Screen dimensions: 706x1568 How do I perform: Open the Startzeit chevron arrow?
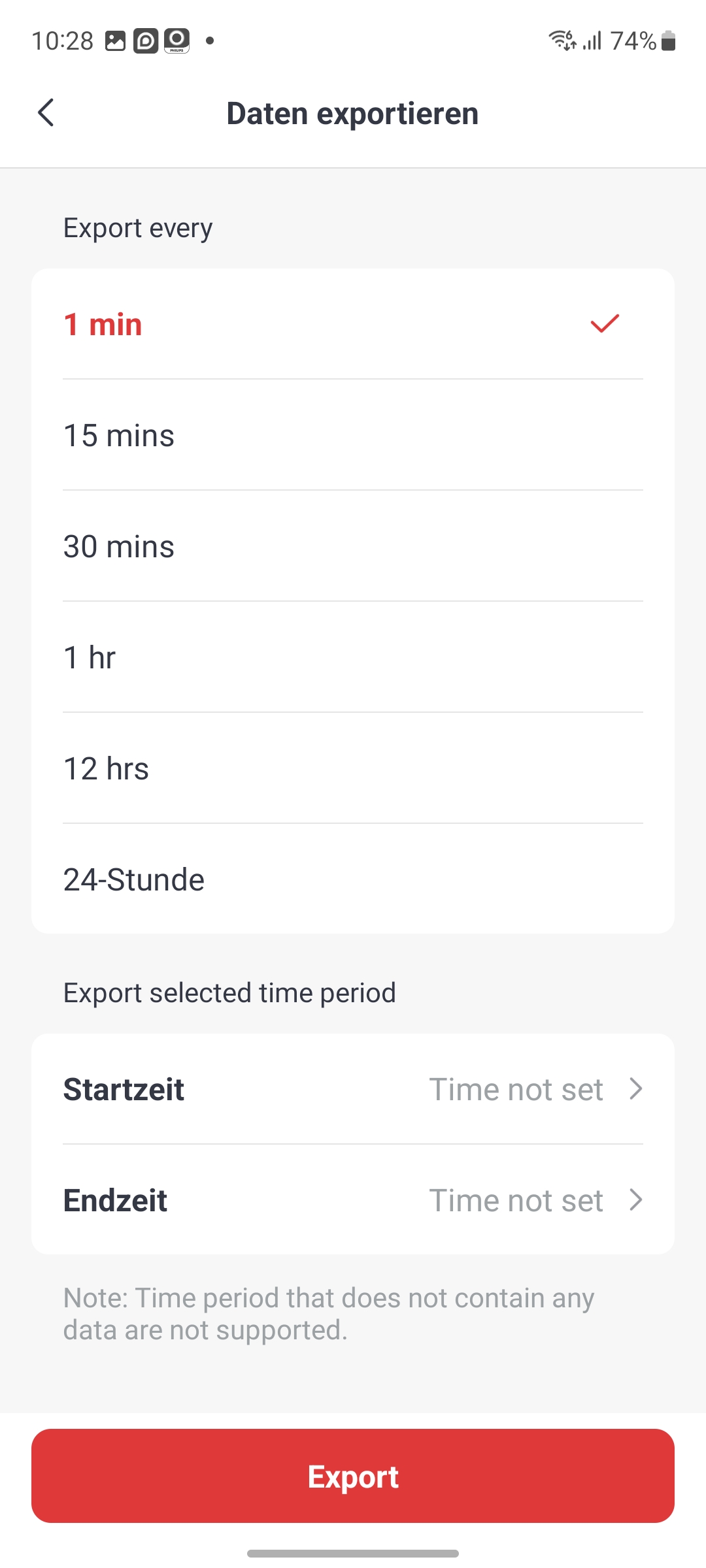pos(636,1089)
